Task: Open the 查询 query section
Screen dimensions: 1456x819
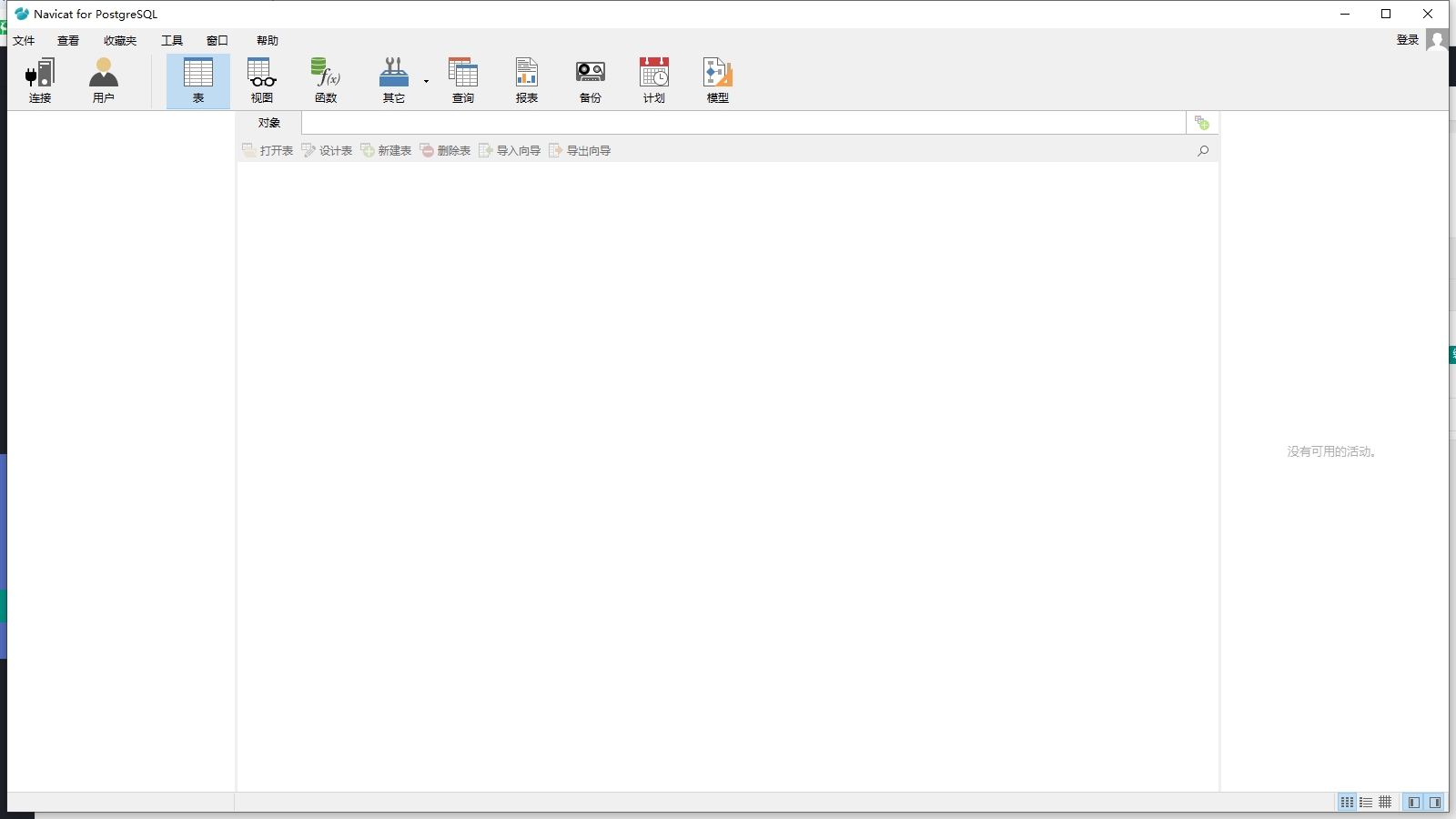Action: 463,81
